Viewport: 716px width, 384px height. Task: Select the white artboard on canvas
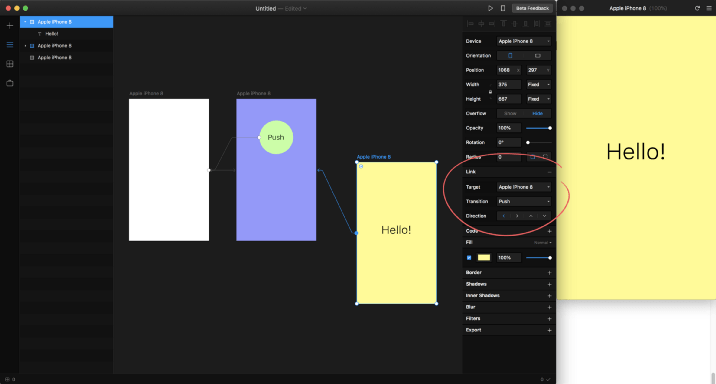click(x=169, y=170)
